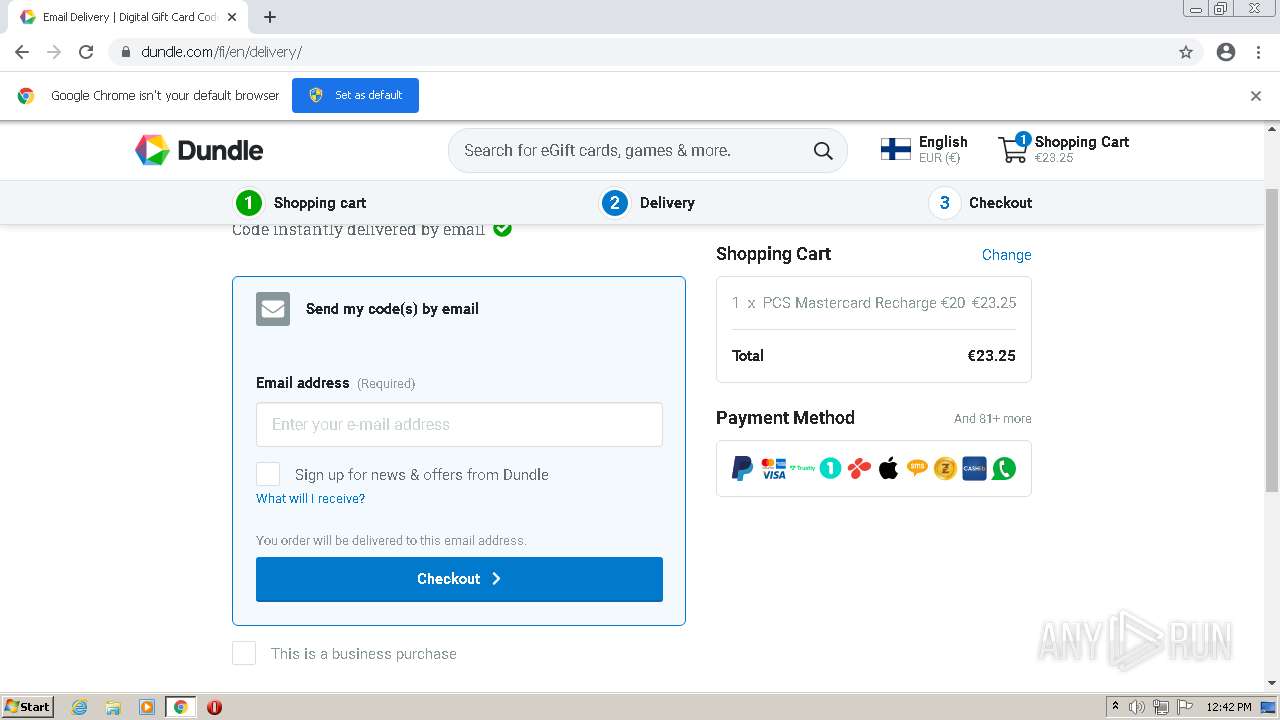Click the green phone payment icon
The image size is (1280, 720).
click(x=1004, y=468)
